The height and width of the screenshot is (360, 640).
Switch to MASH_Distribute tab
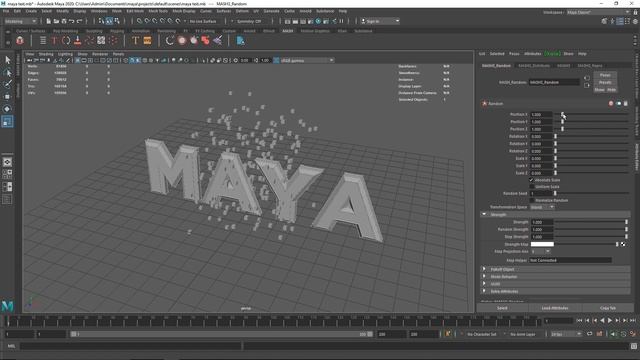(x=534, y=65)
